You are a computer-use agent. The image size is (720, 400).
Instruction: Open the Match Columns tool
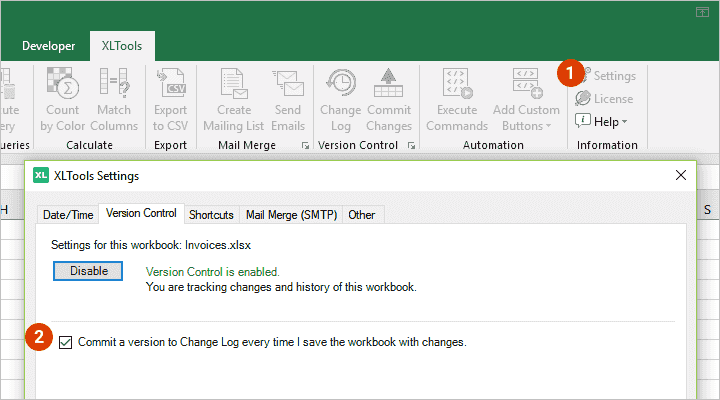114,100
